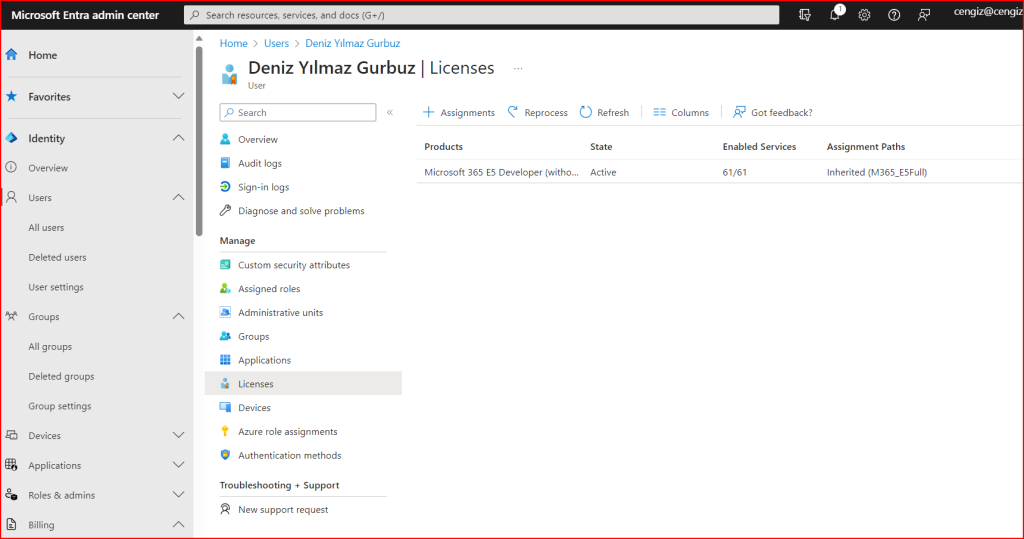Click the Copilot/portal icon in top bar

click(805, 15)
